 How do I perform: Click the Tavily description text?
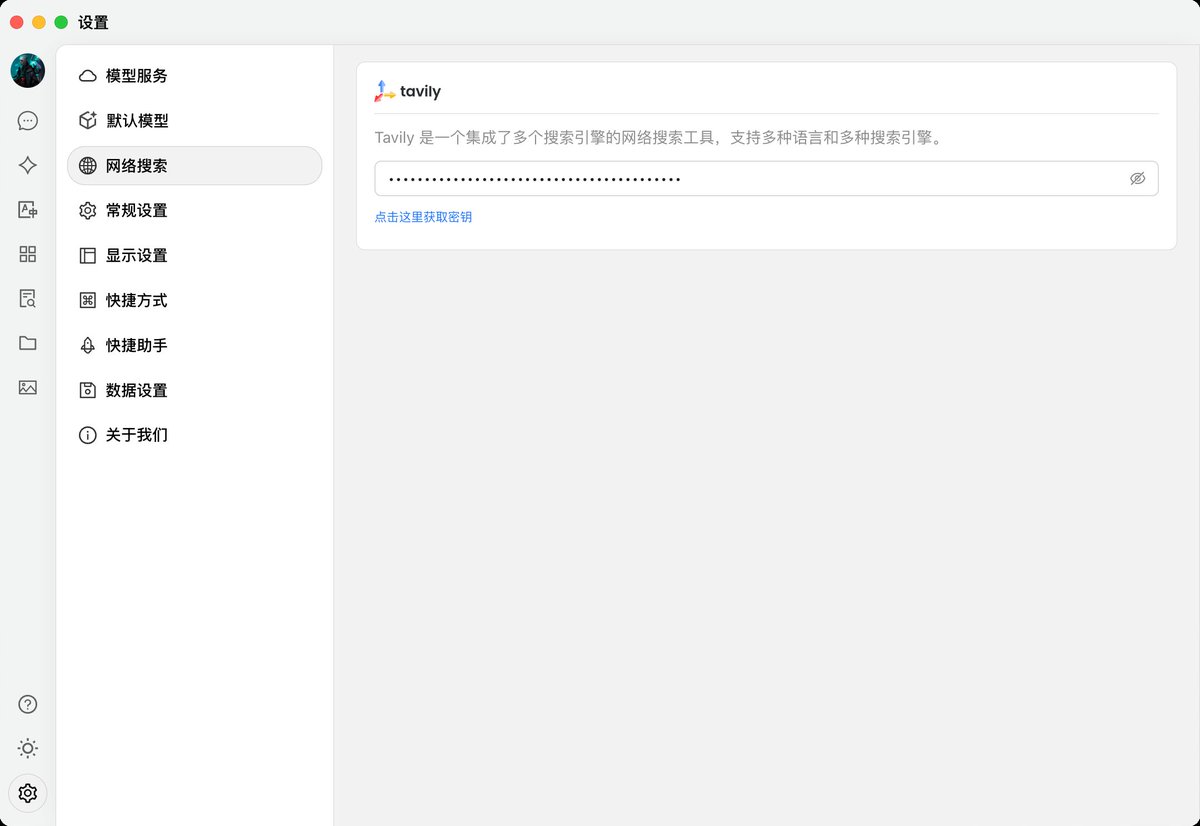[659, 138]
